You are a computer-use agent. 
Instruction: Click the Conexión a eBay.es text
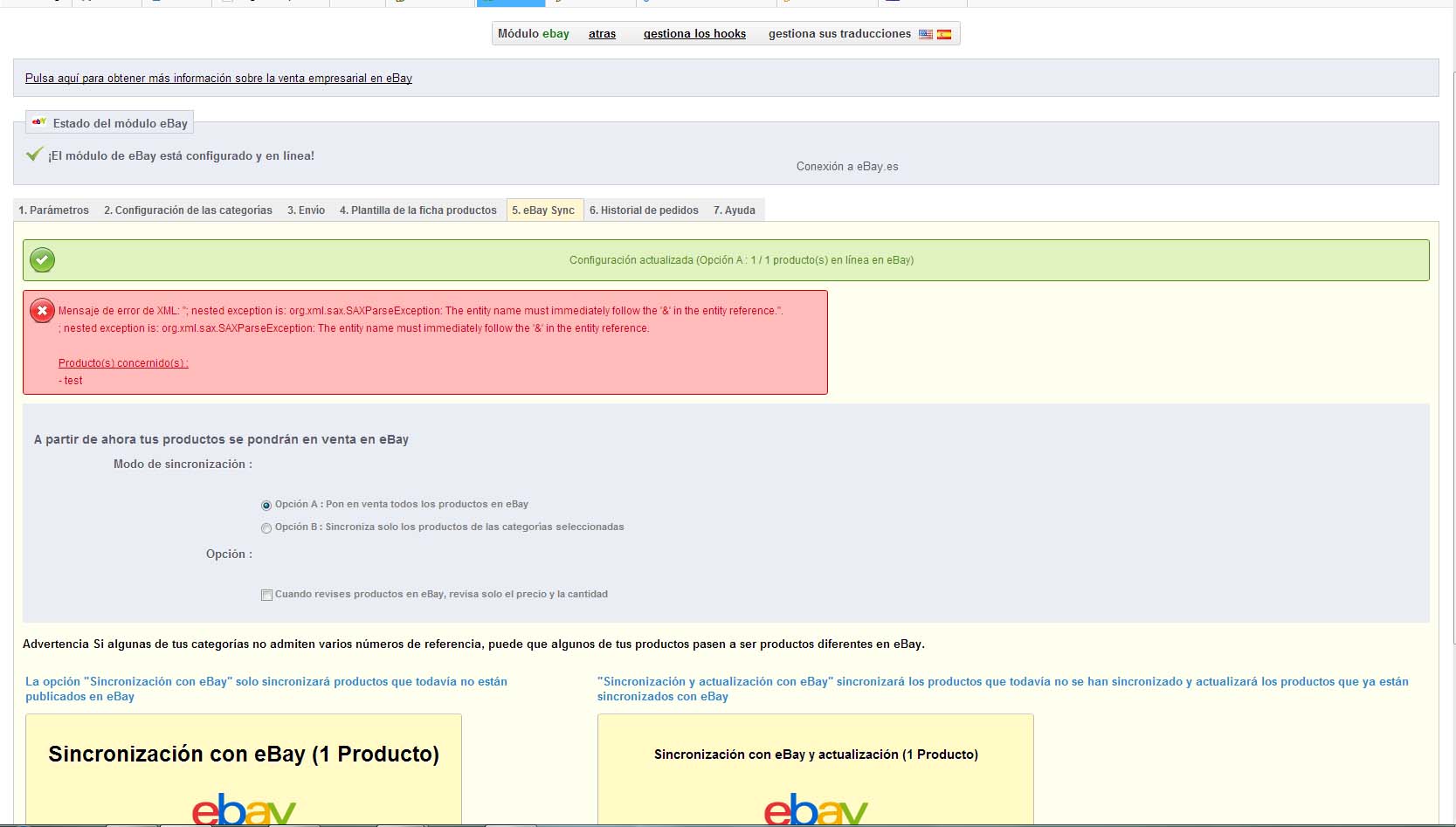(847, 167)
